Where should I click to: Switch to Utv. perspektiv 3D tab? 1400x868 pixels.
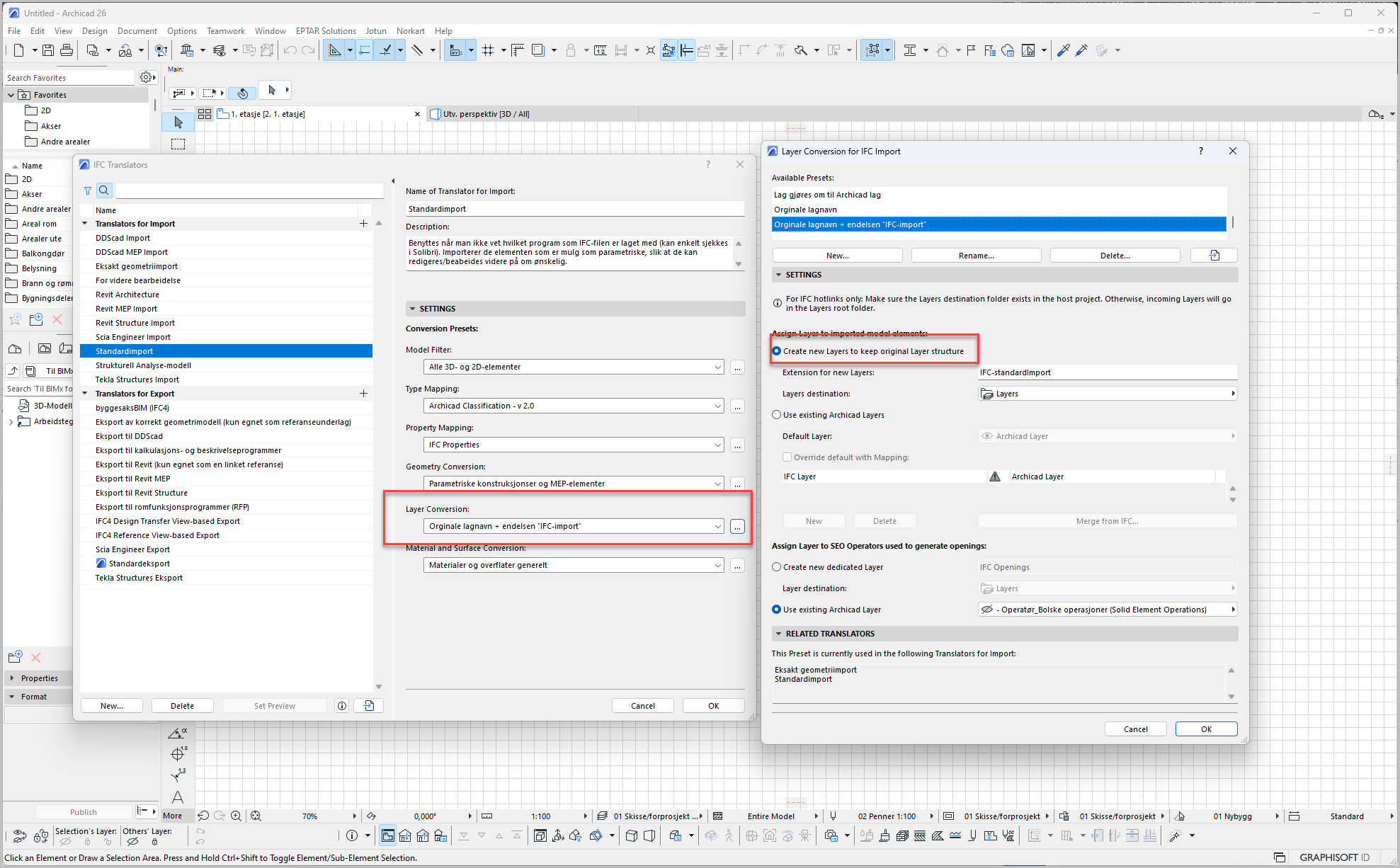click(x=486, y=114)
